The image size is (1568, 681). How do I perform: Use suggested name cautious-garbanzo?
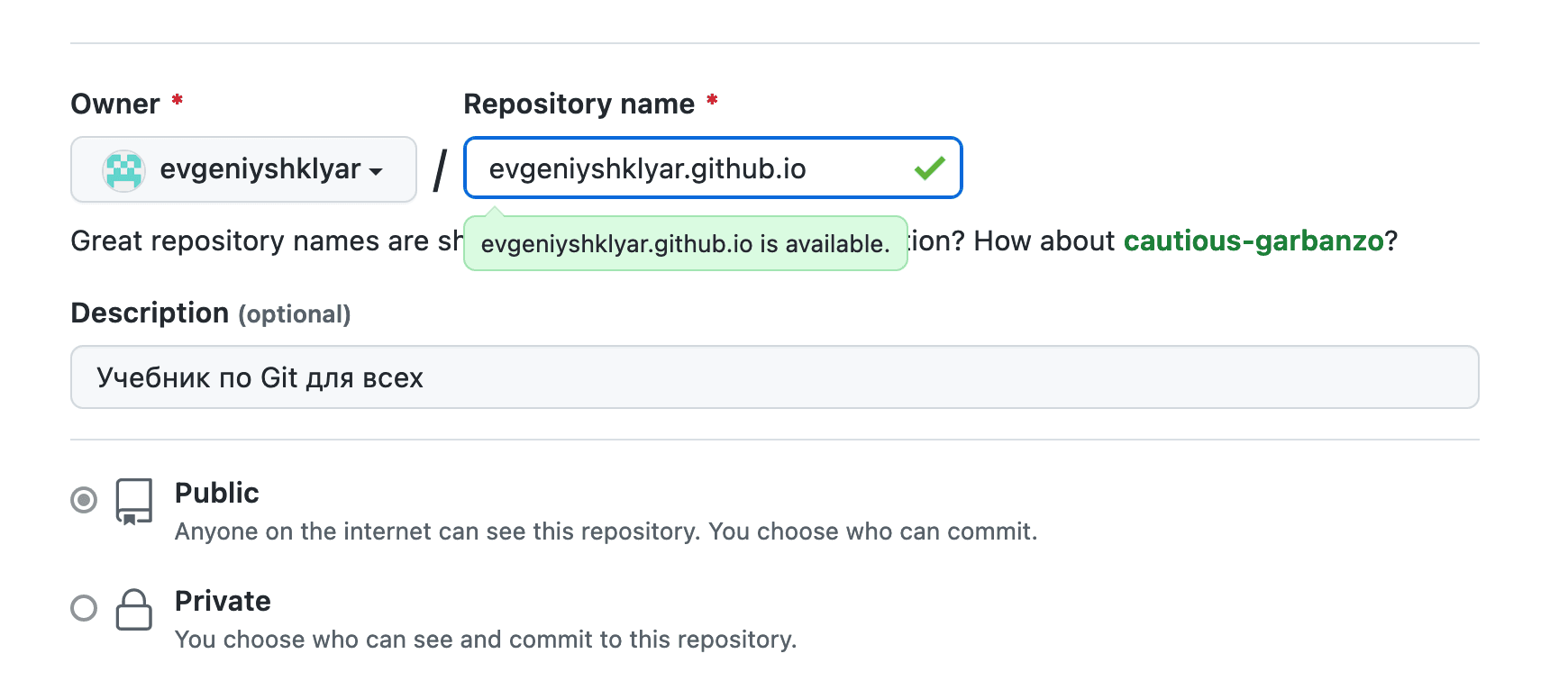[1253, 241]
